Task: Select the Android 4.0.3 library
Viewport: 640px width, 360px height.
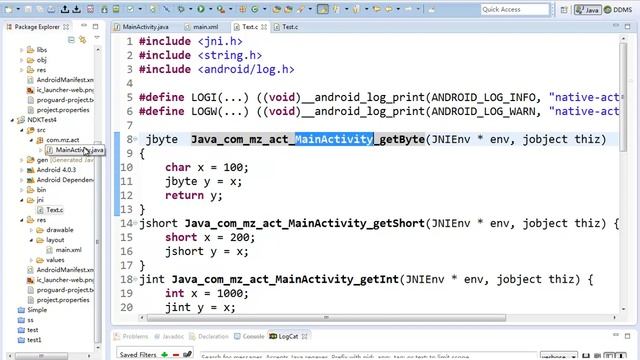Action: click(x=51, y=170)
